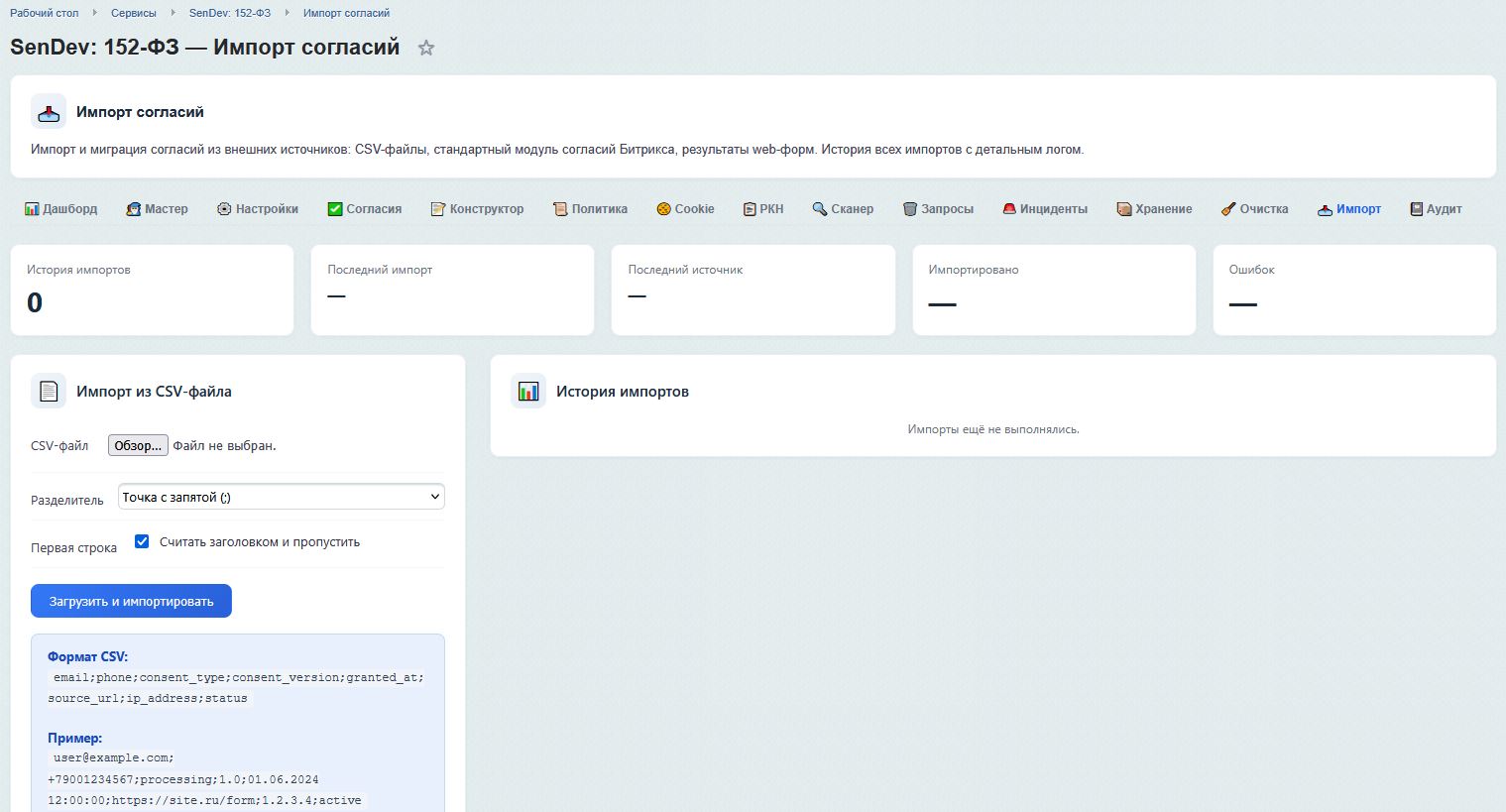Click the Settings gear icon

224,209
